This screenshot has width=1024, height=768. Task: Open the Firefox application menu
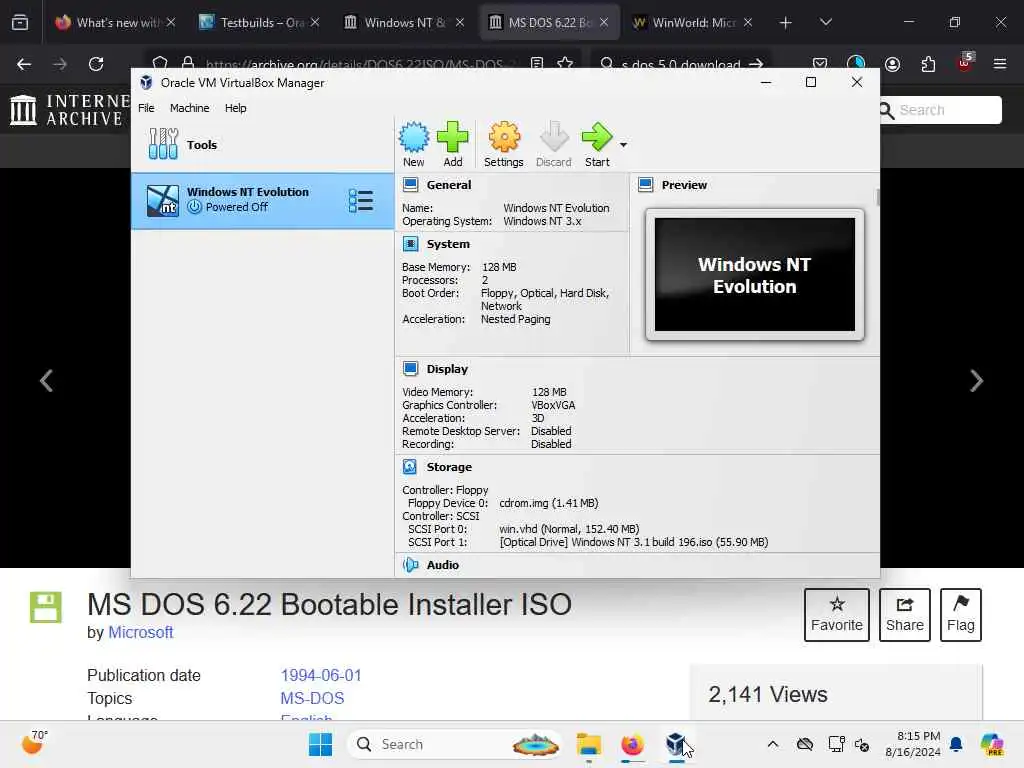click(x=1000, y=64)
